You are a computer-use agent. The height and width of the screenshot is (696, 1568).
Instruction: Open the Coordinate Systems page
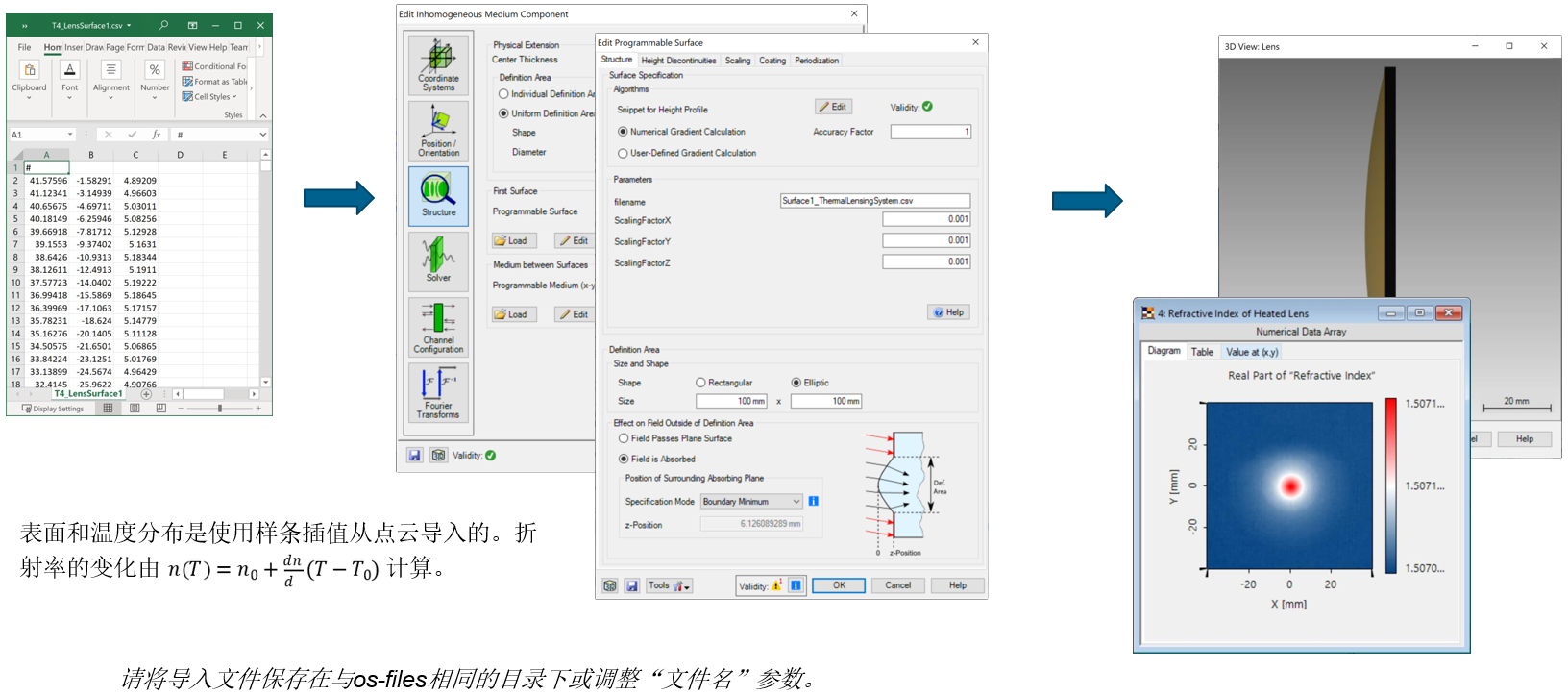[438, 64]
